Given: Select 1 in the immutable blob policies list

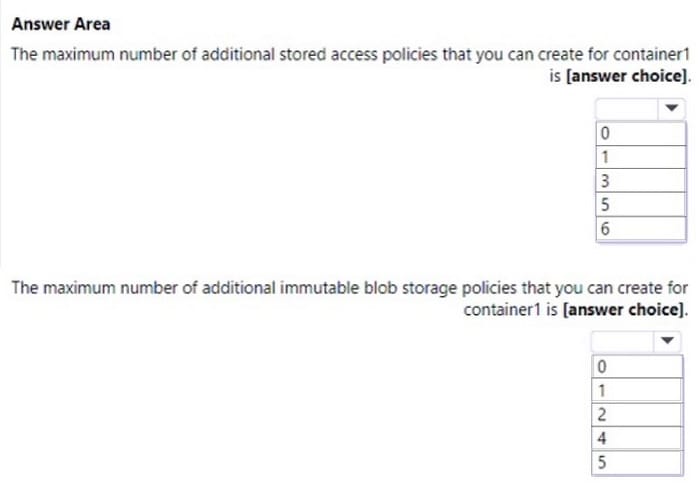Looking at the screenshot, I should click(x=637, y=391).
